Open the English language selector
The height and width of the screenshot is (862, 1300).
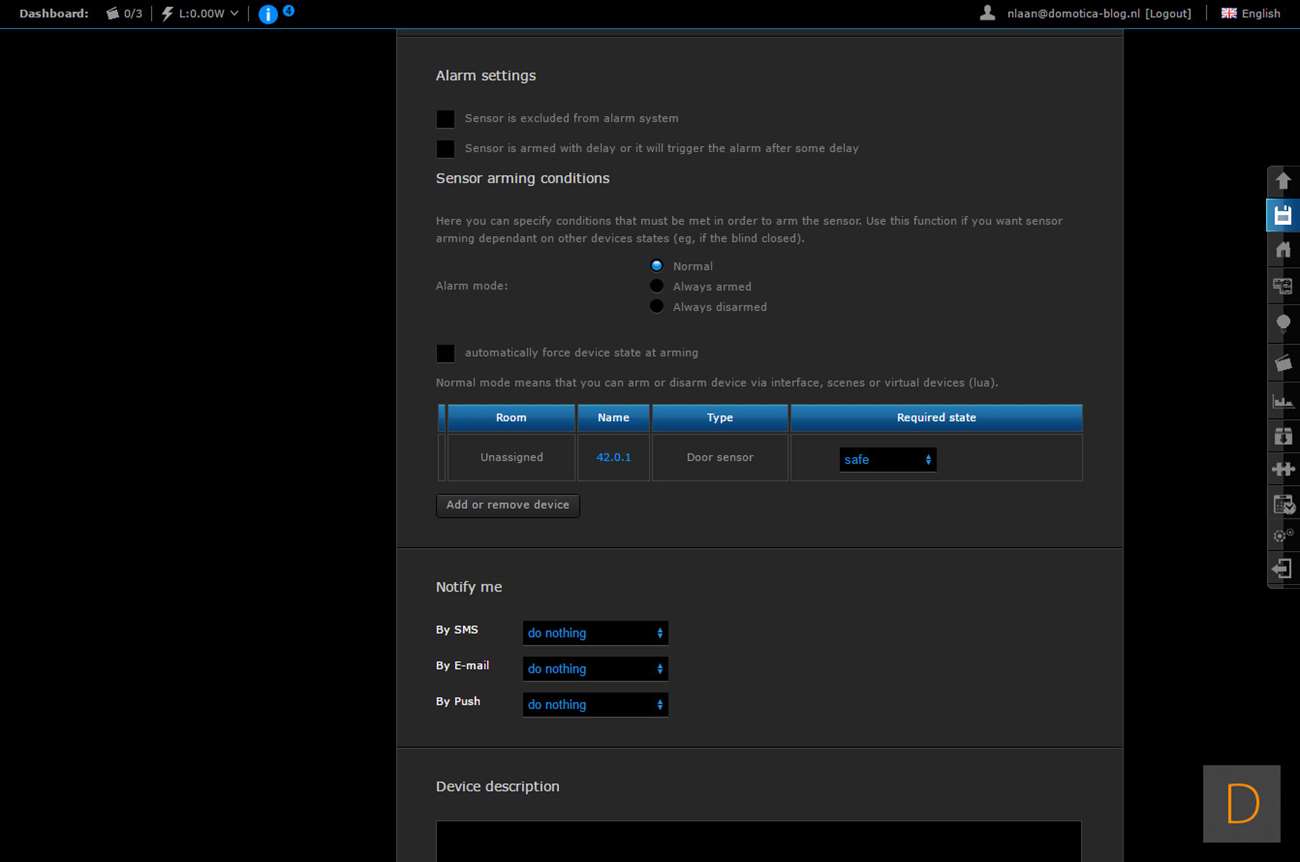[1250, 14]
